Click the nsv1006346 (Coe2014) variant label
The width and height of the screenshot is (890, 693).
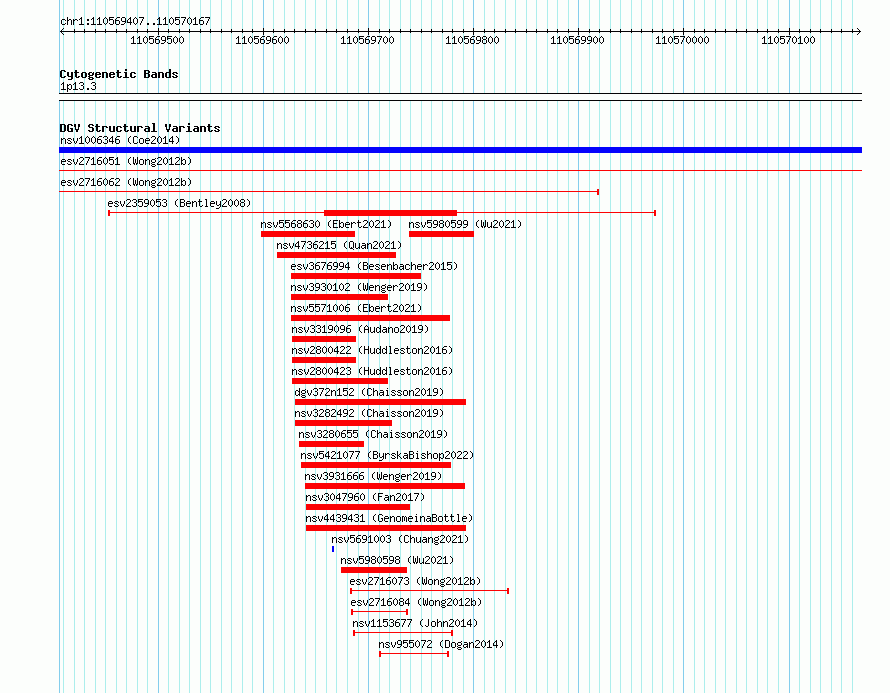coord(120,140)
